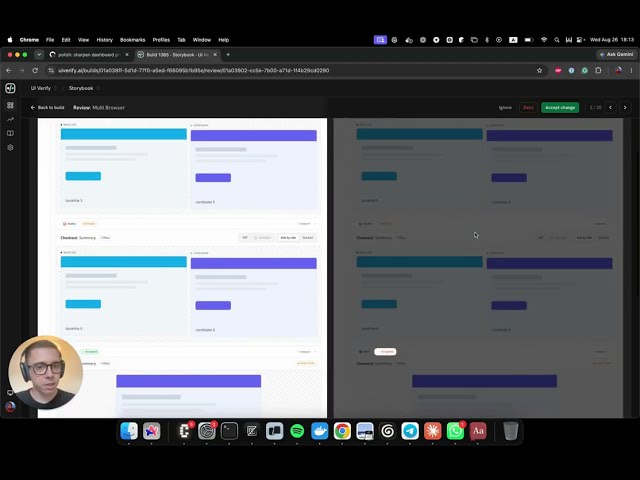Open the settings gear sidebar icon
640x480 pixels.
(10, 147)
